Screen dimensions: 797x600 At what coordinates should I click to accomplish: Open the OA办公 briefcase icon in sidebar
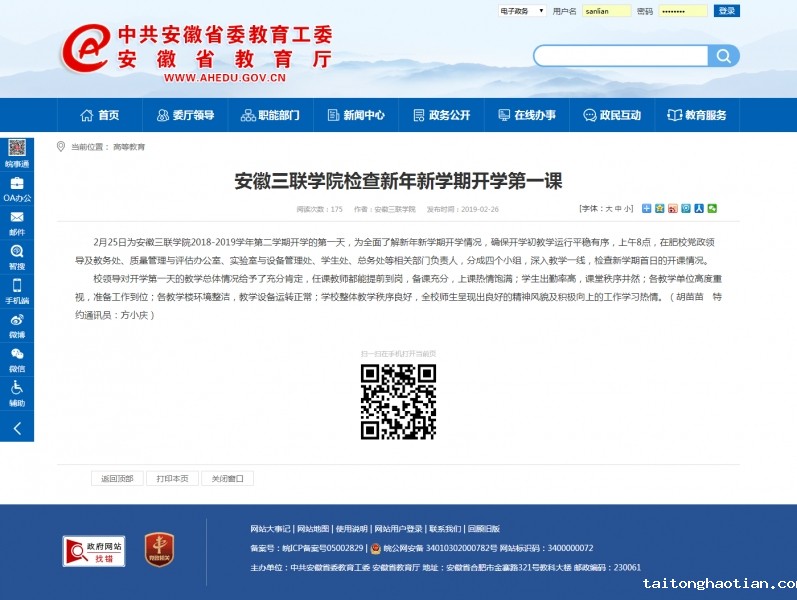pos(17,187)
